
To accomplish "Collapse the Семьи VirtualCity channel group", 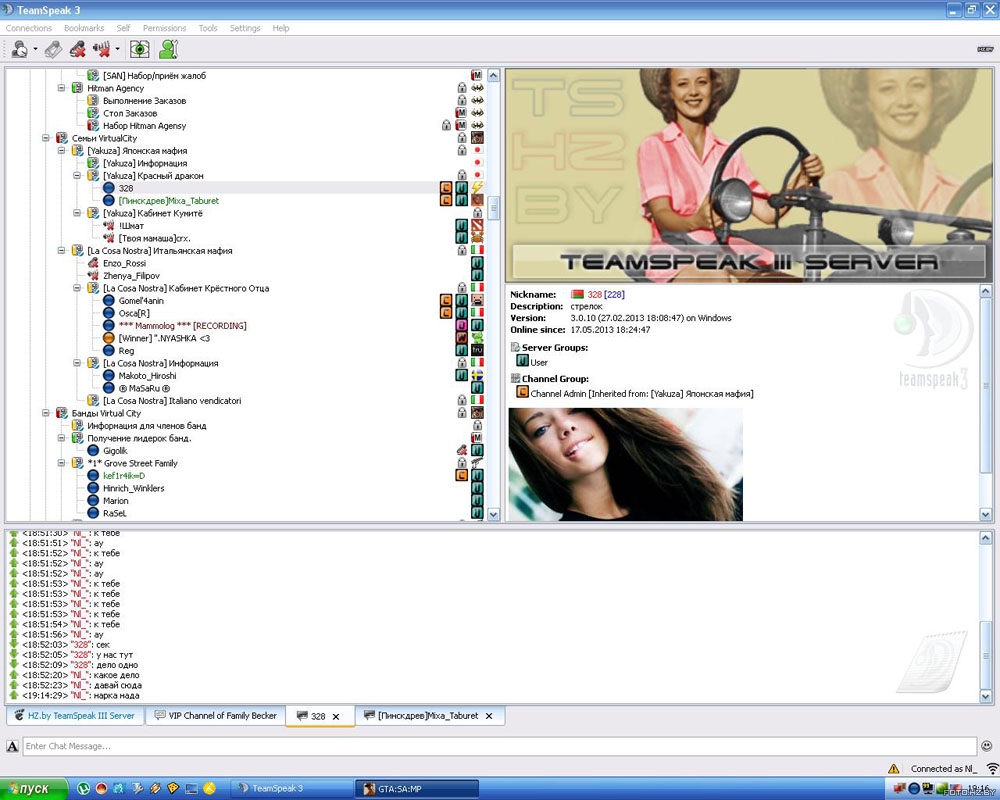I will (x=46, y=138).
